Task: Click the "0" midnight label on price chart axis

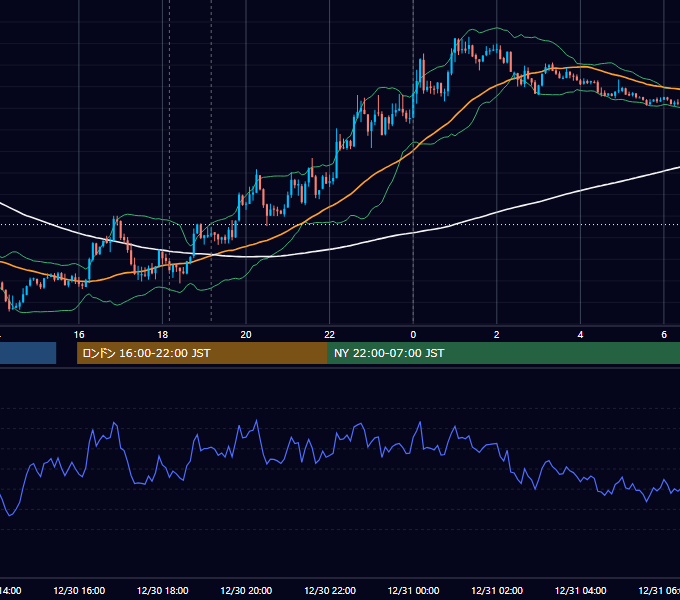Action: 413,334
